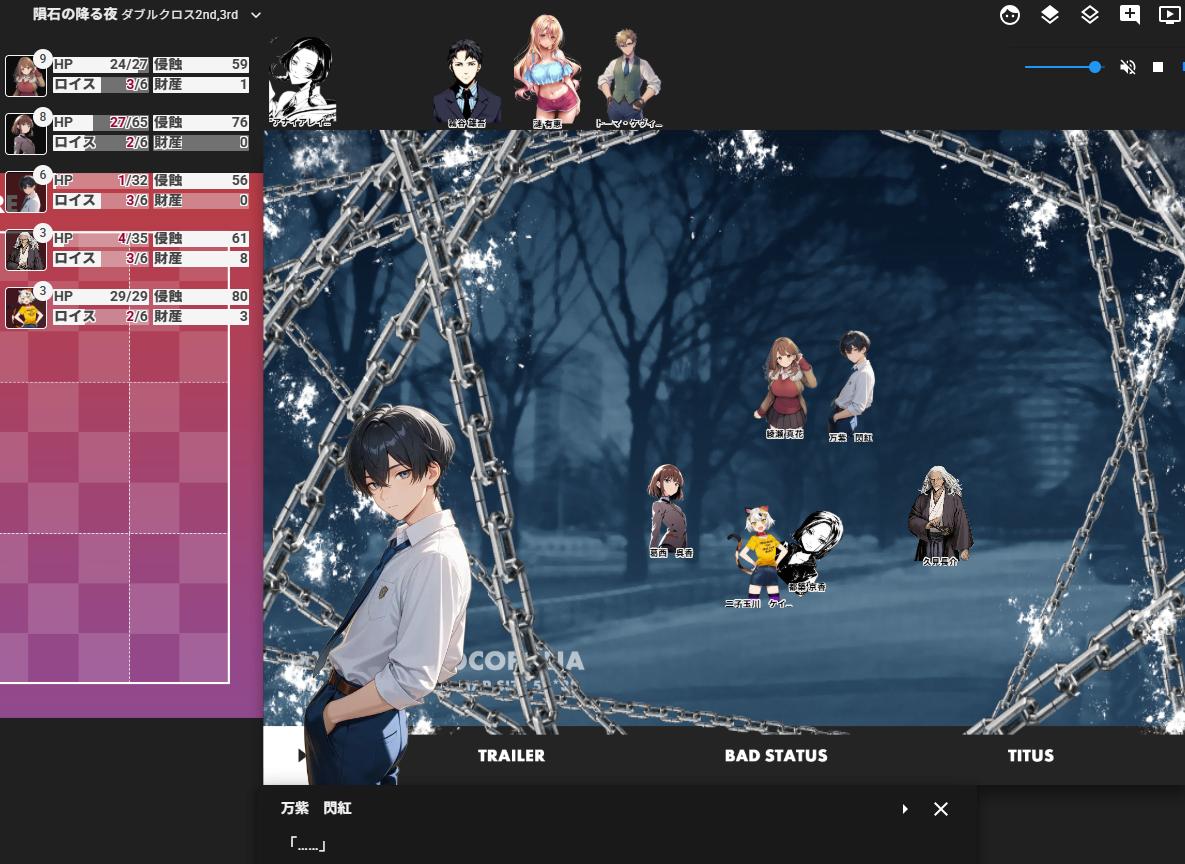The image size is (1185, 864).
Task: Adjust the blue volume slider
Action: point(1095,67)
